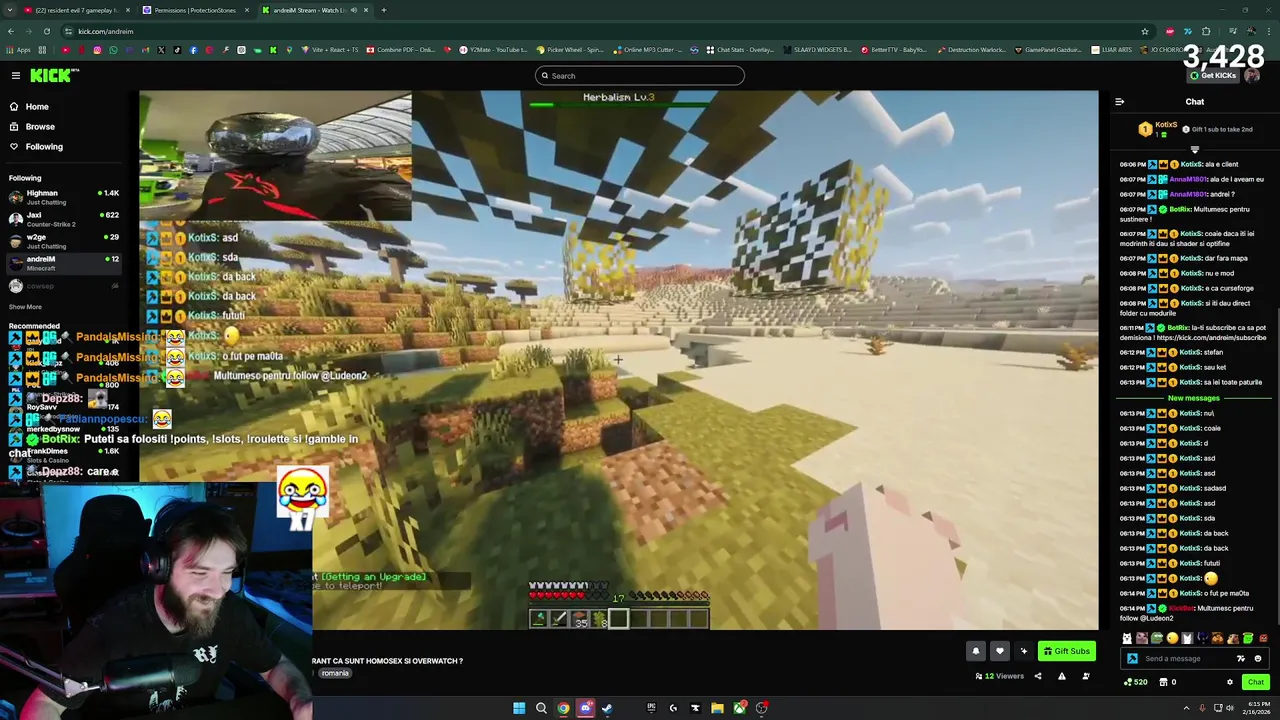Open Apps bookmarks shortcut

click(x=19, y=49)
